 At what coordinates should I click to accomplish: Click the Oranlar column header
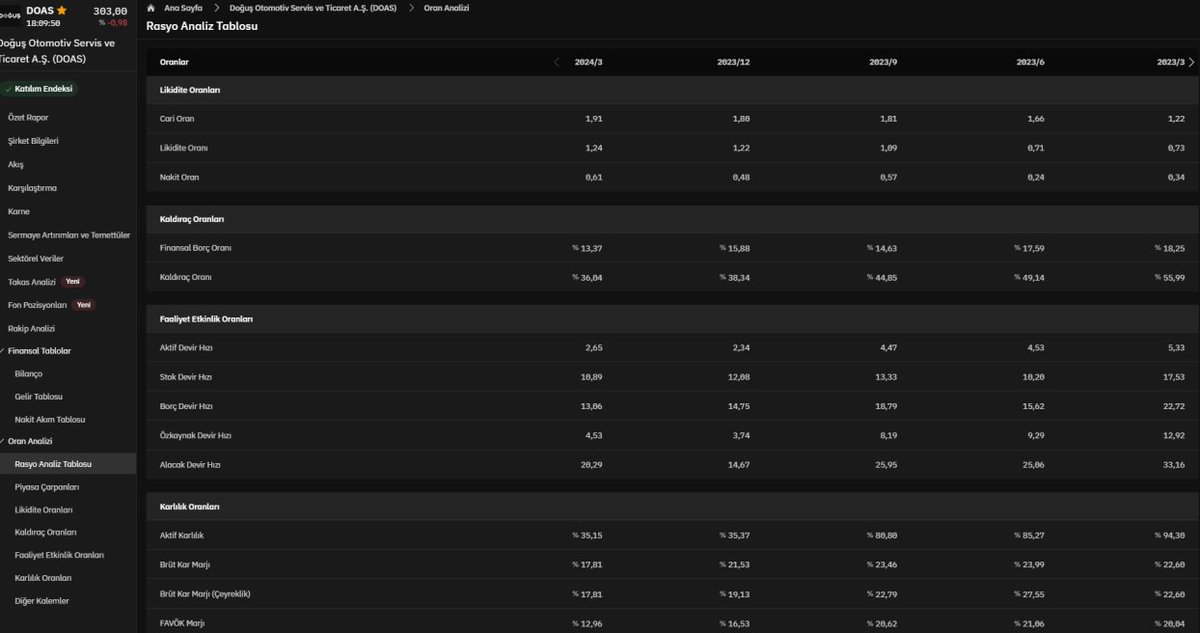(174, 62)
